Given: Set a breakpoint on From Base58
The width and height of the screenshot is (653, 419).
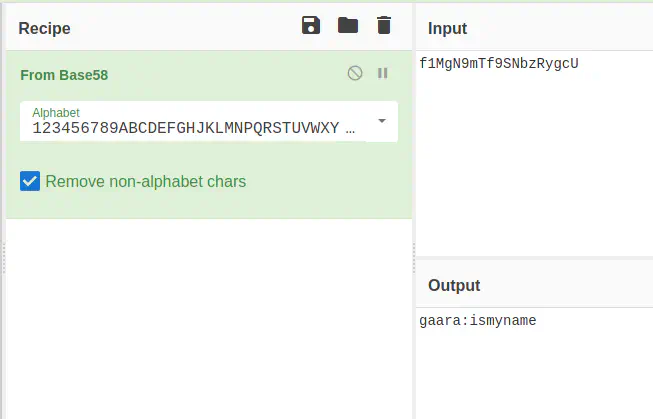Looking at the screenshot, I should [382, 74].
